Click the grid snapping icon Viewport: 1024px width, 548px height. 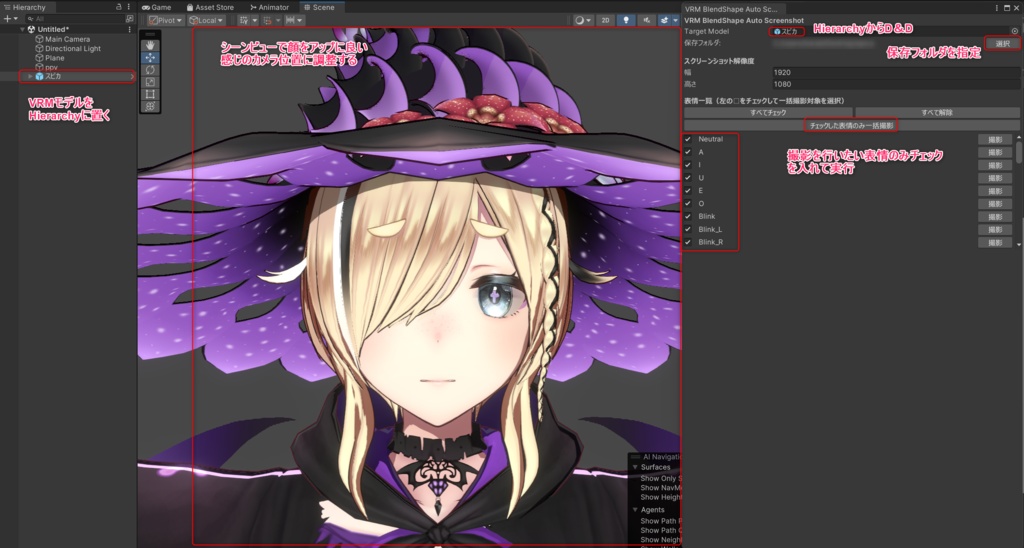[267, 20]
